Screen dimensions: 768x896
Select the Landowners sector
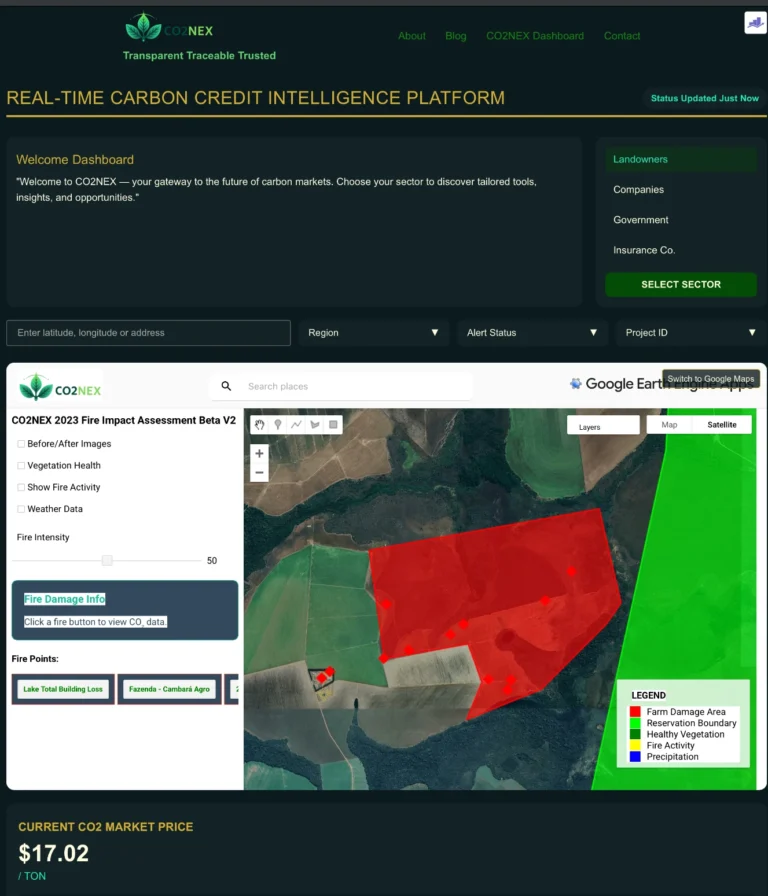681,159
